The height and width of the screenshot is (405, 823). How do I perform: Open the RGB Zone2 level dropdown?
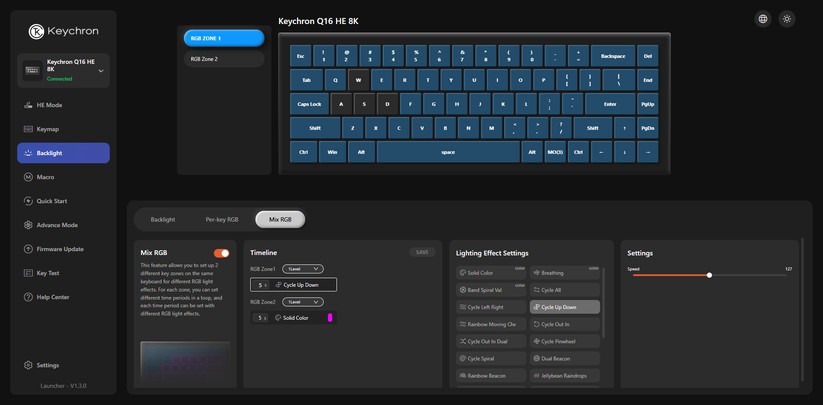(303, 302)
